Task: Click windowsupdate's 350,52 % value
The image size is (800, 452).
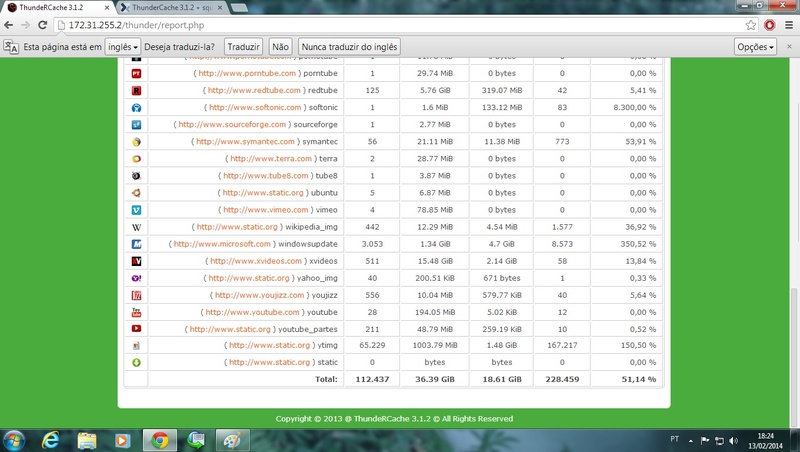Action: tap(638, 244)
